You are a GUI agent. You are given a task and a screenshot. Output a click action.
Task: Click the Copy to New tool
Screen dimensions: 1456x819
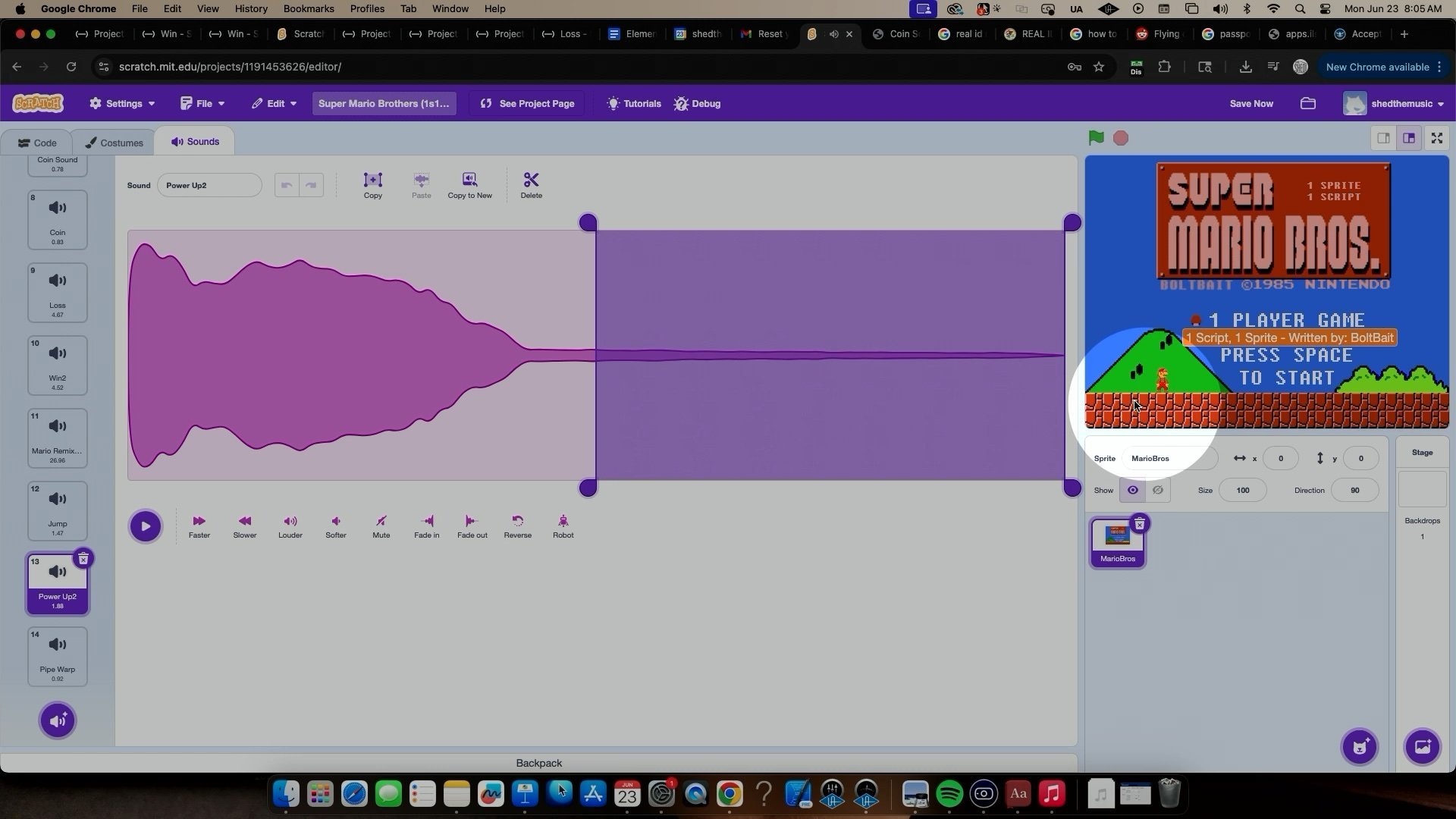coord(469,185)
